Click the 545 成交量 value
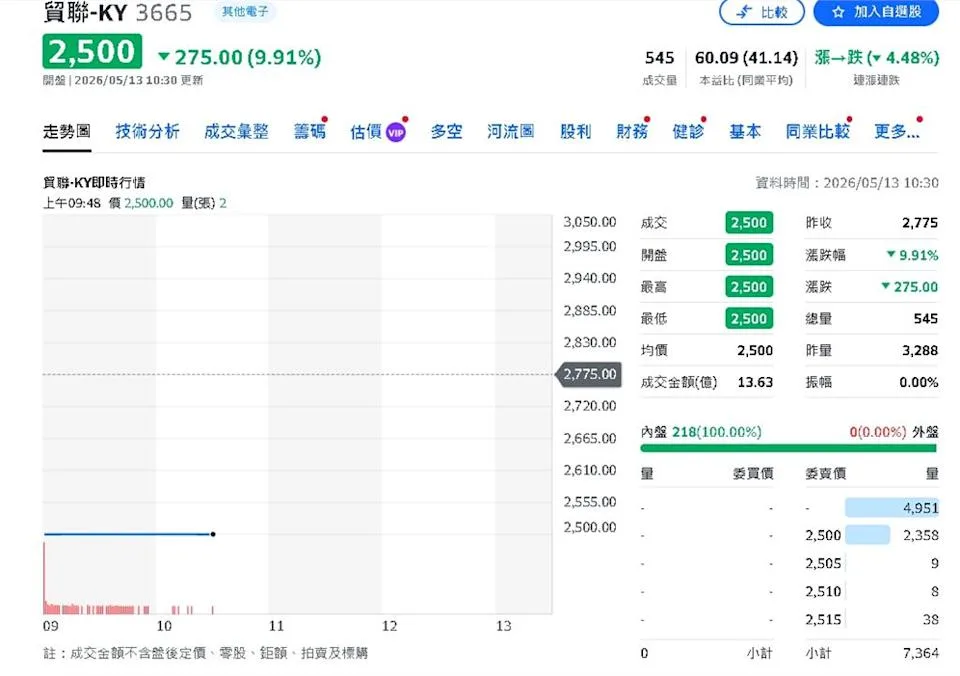The height and width of the screenshot is (676, 960). pos(659,58)
